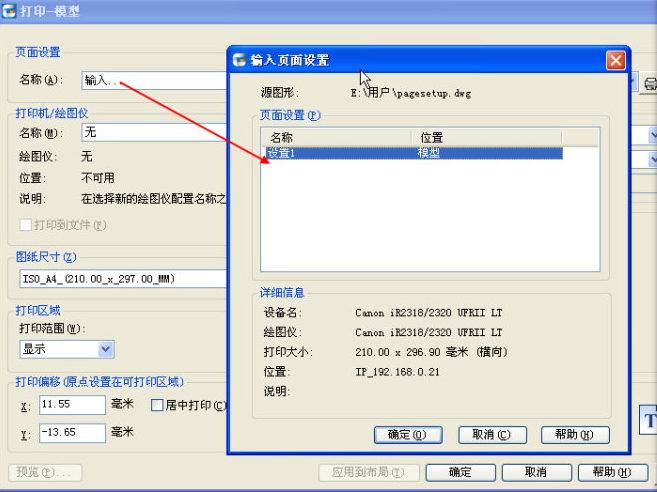Click the X offset input field

click(x=72, y=405)
